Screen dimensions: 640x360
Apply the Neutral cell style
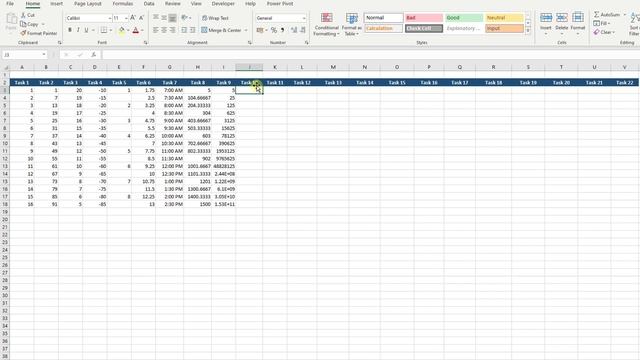[x=504, y=18]
